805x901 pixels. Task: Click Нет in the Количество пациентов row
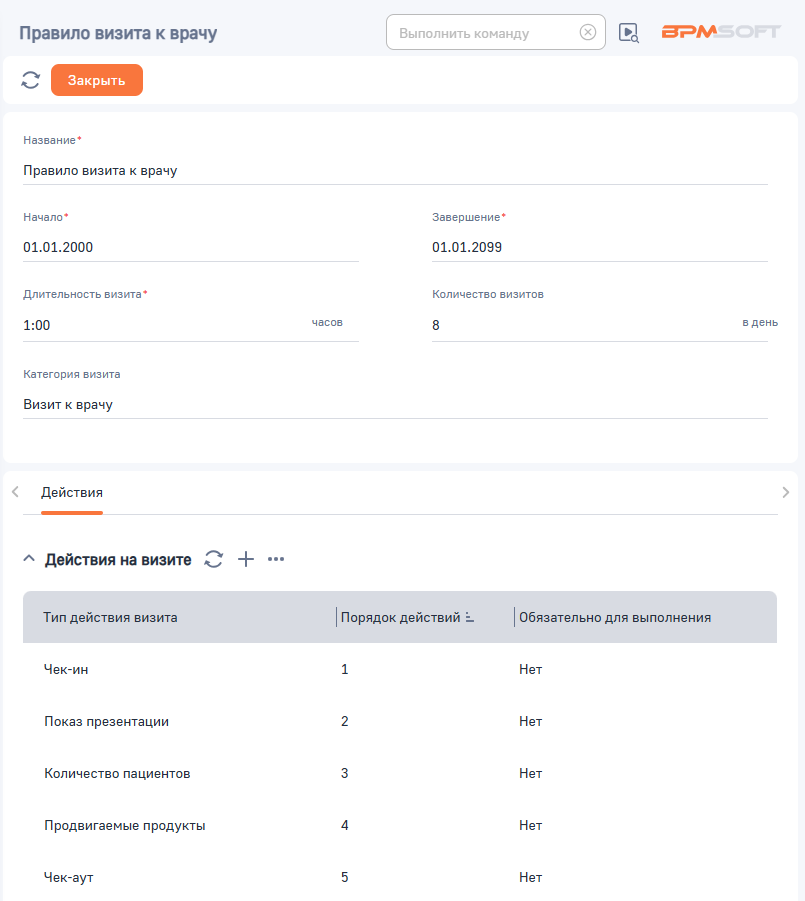[530, 773]
